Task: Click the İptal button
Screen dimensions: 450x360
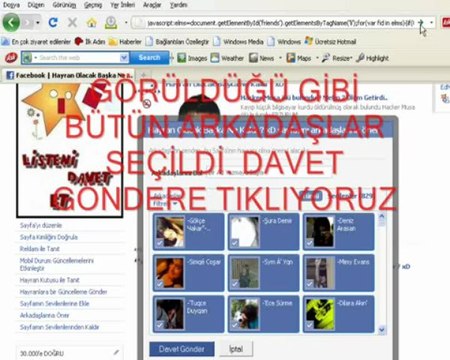Action: click(236, 349)
